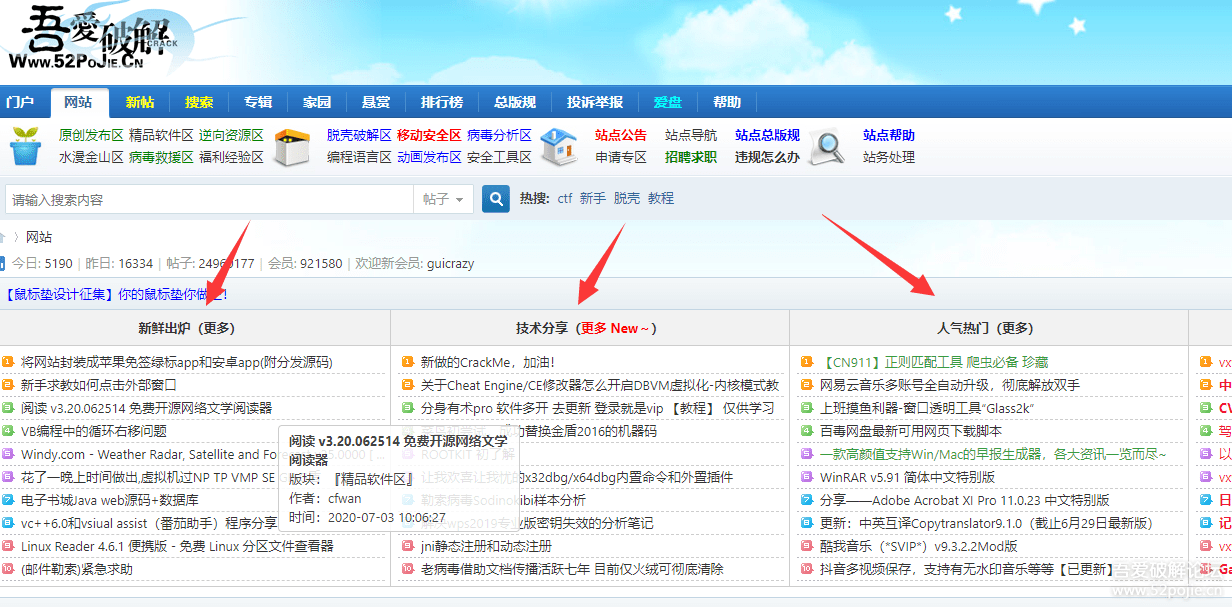Open the 精品软件区 link

click(x=161, y=135)
